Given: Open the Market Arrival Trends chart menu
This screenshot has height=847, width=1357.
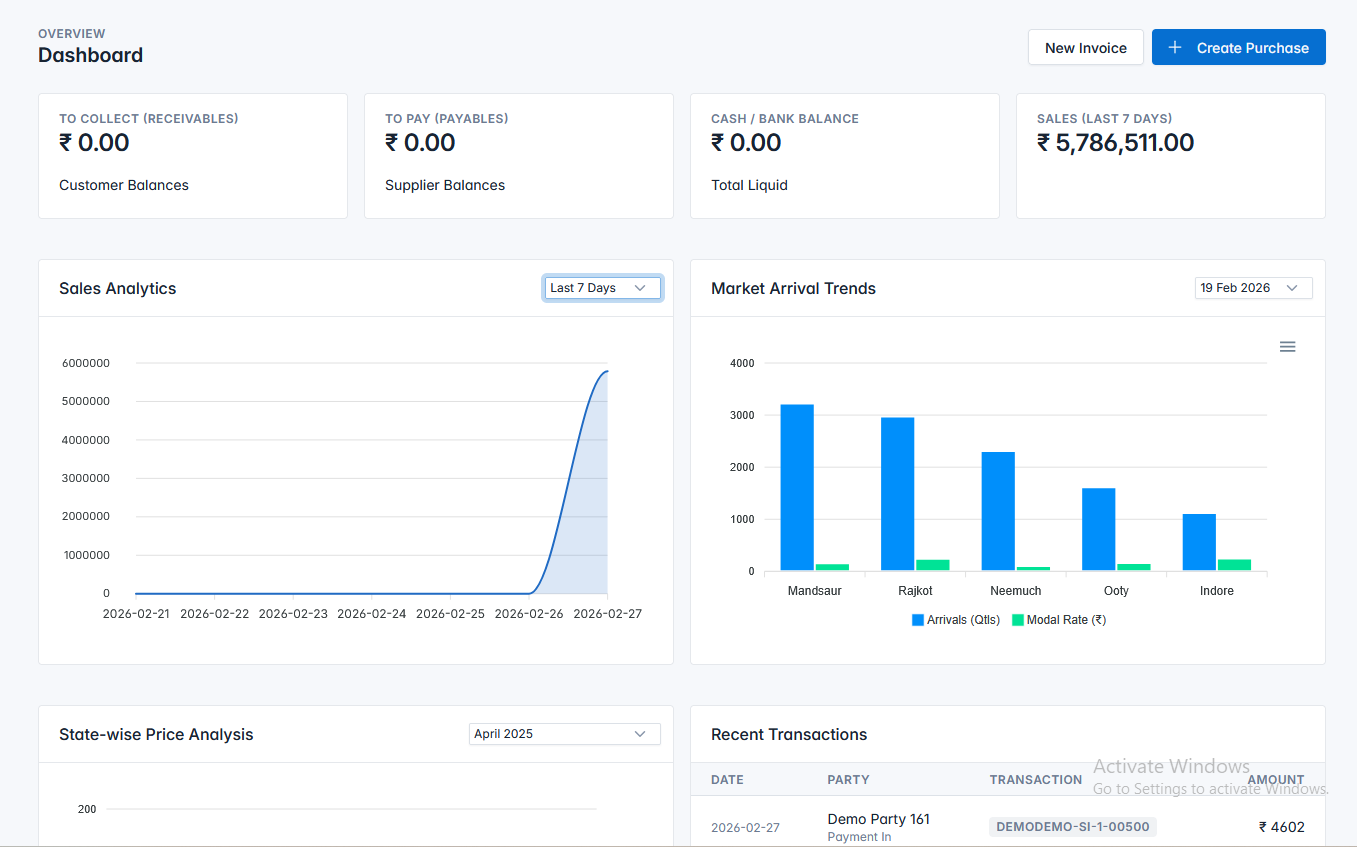Looking at the screenshot, I should [1287, 346].
